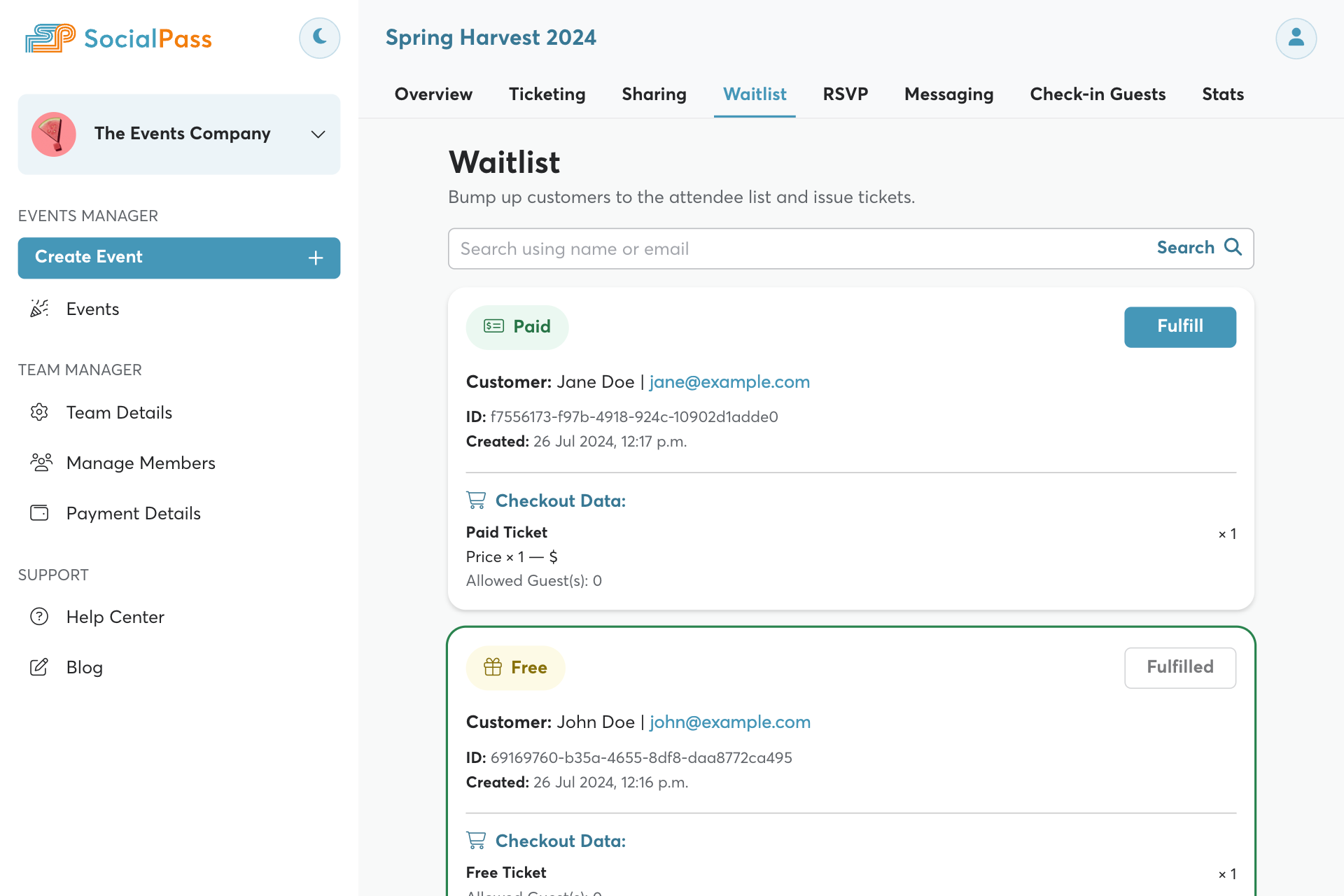This screenshot has width=1344, height=896.
Task: Click the Create Event plus icon
Action: [x=316, y=257]
